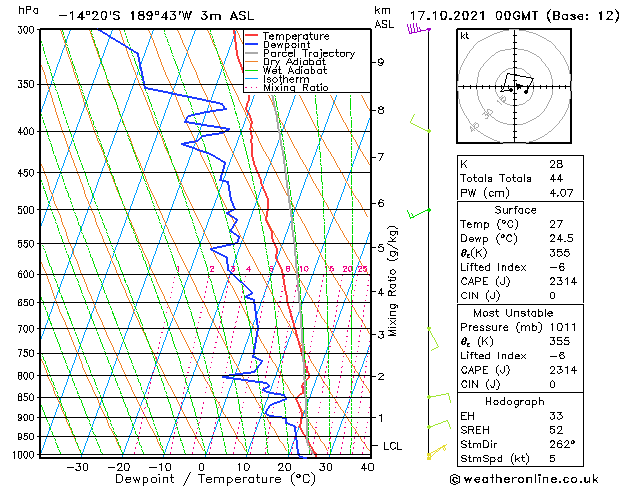
Task: Click the yellow wind barb near 1000 hPa
Action: (437, 451)
